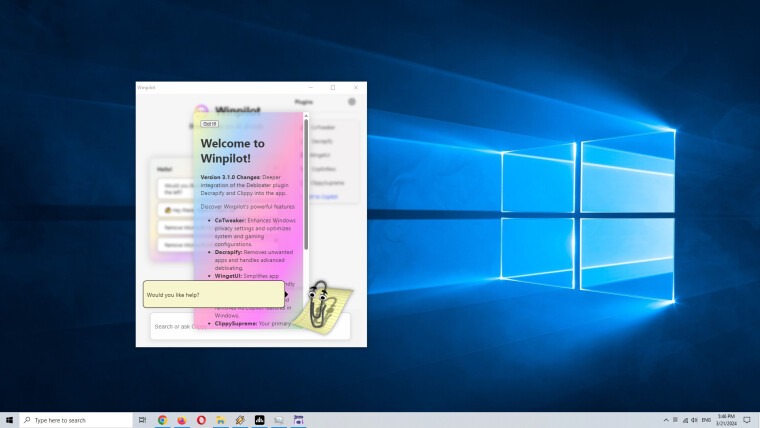Click the welcome panel vertical scrollbar
This screenshot has height=428, width=760.
pos(306,180)
